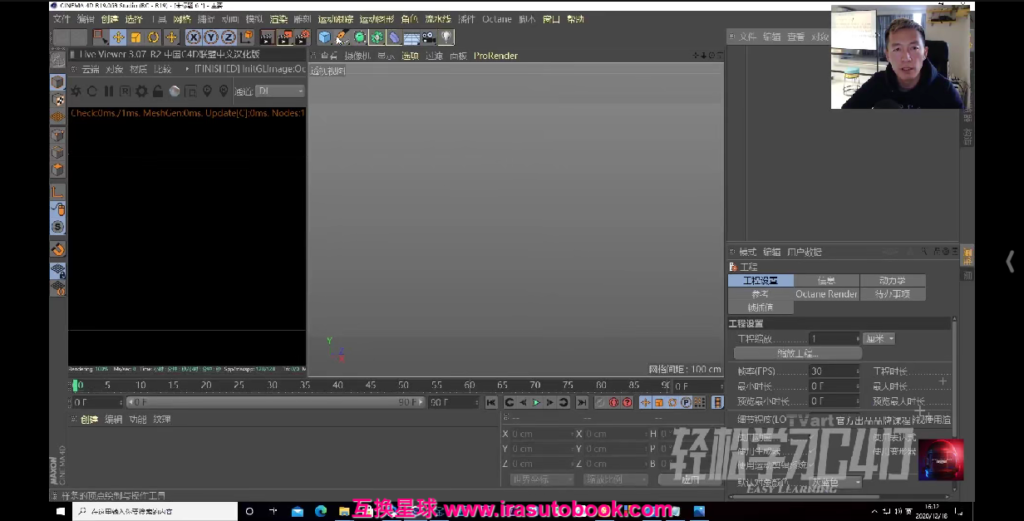This screenshot has height=521, width=1024.
Task: Click the last placed tool icon
Action: [x=171, y=37]
